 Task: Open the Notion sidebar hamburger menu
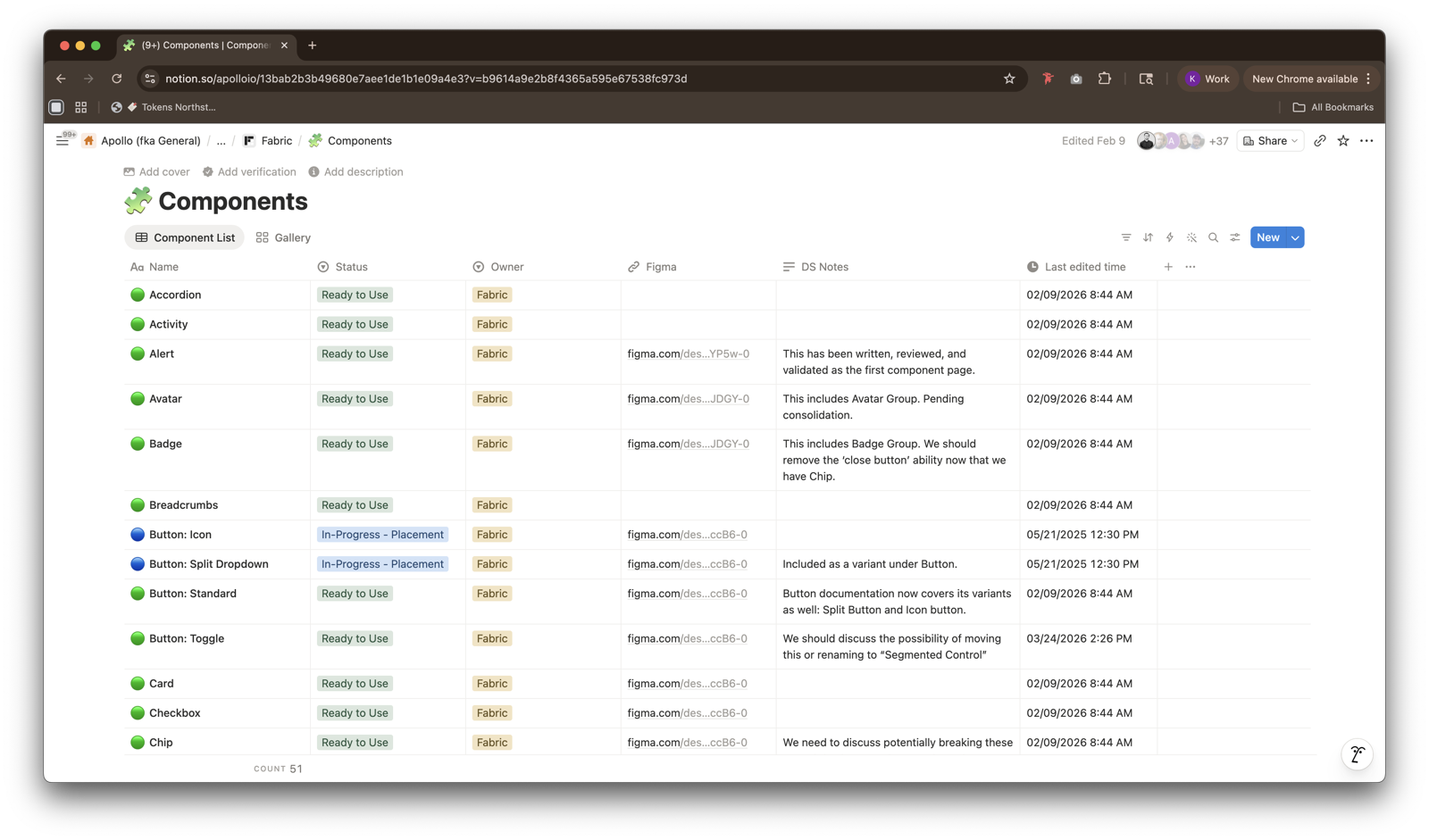click(63, 141)
